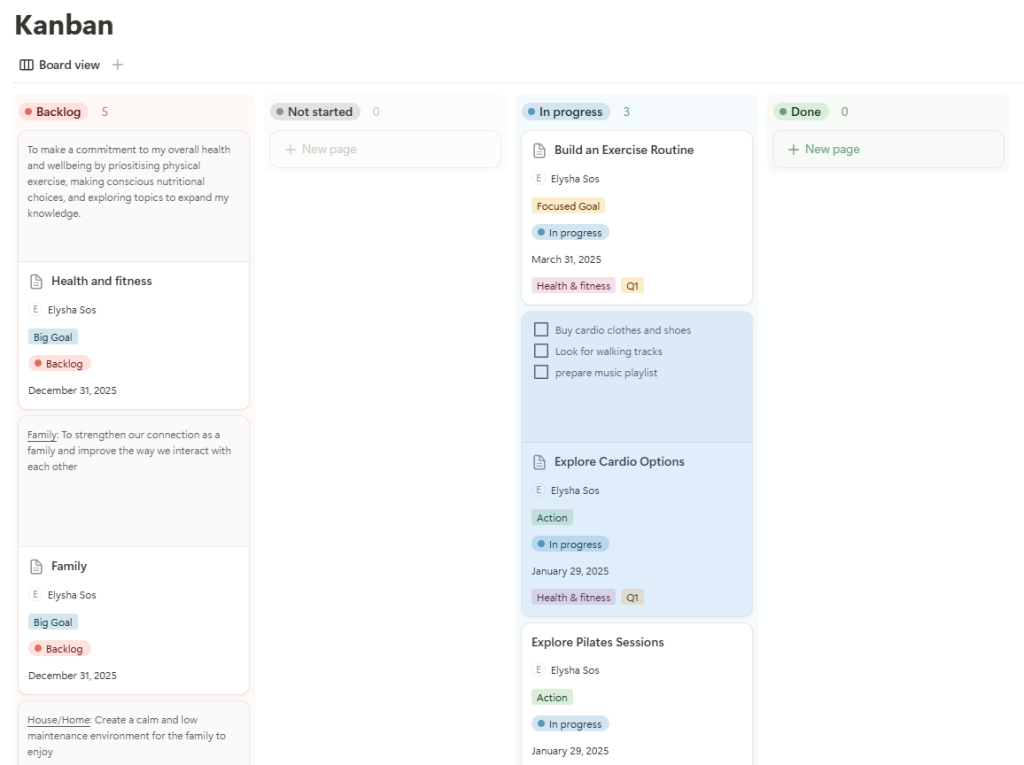
Task: Click the board view icon beside Board view
Action: pyautogui.click(x=25, y=64)
